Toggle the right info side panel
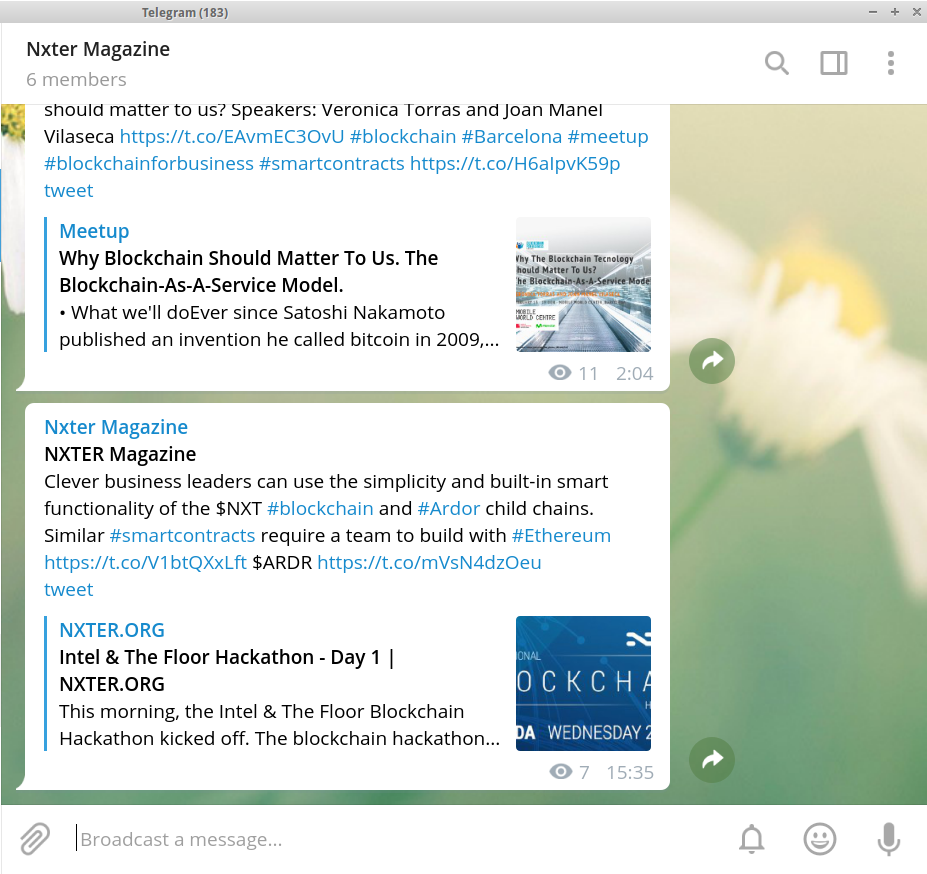The width and height of the screenshot is (927, 874). point(834,63)
